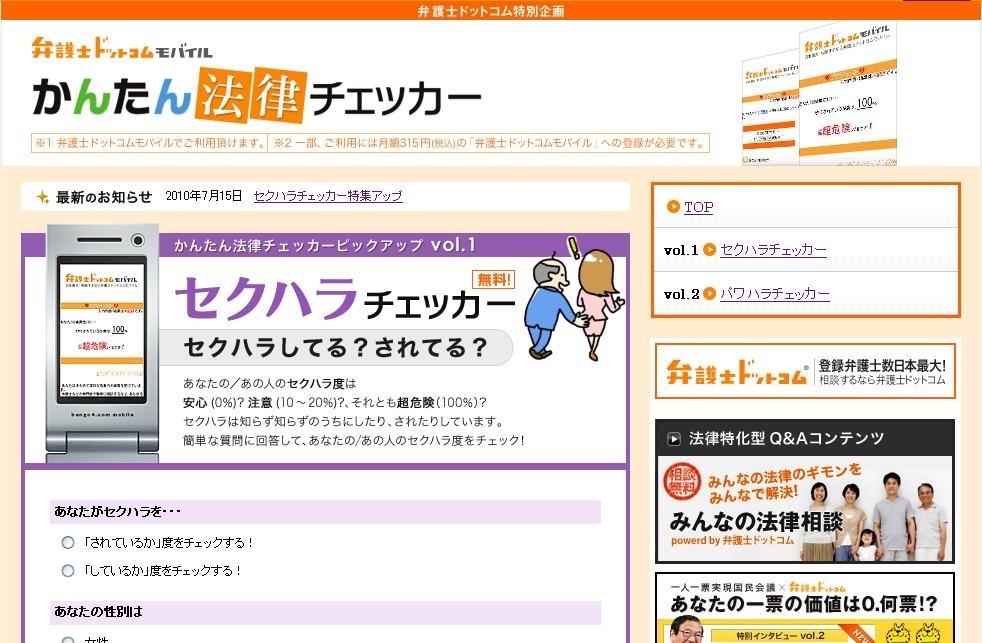
Task: Click the orange arrow icon beside TOP
Action: coord(673,207)
